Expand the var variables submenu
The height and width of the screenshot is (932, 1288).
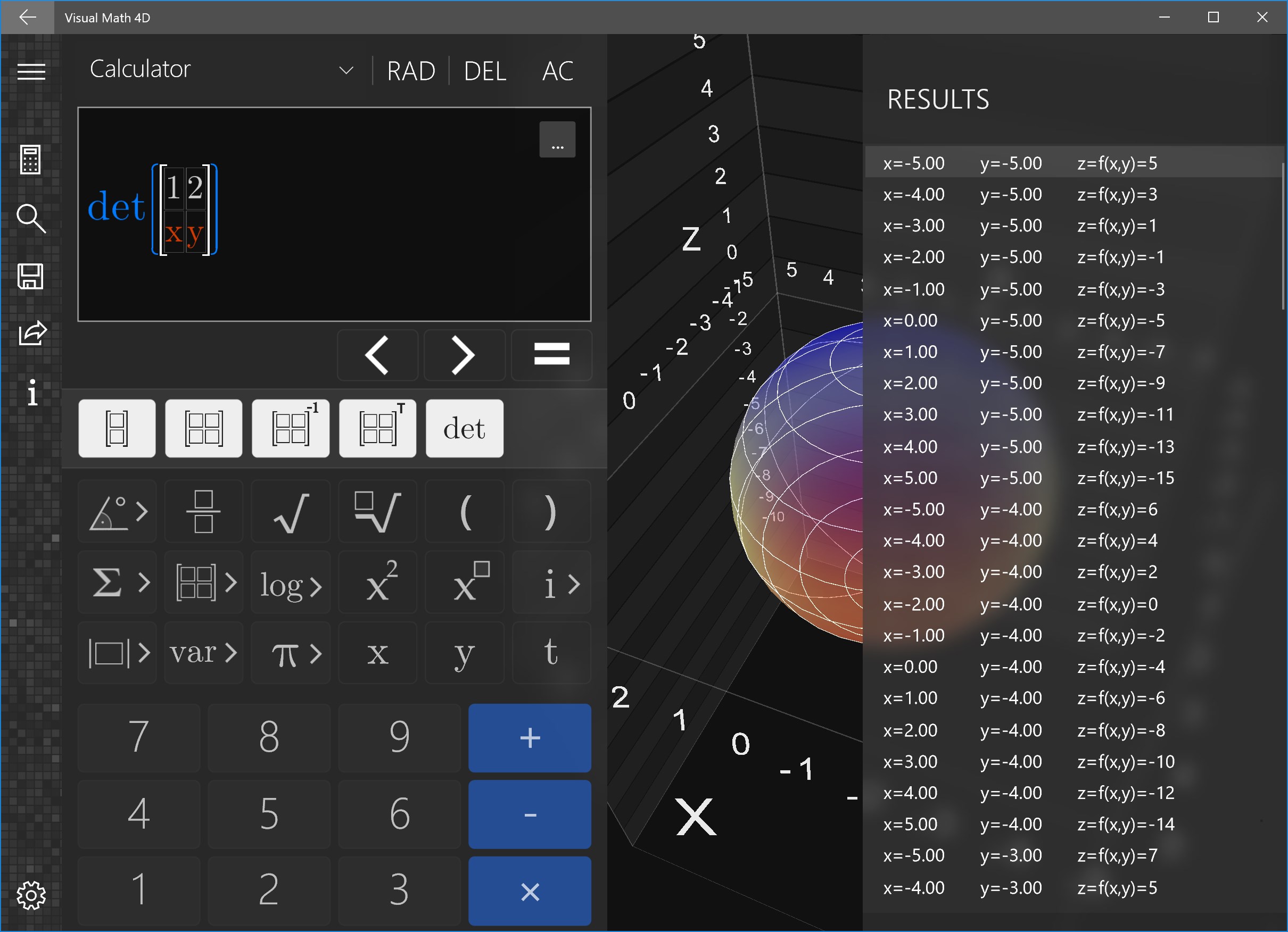coord(203,653)
